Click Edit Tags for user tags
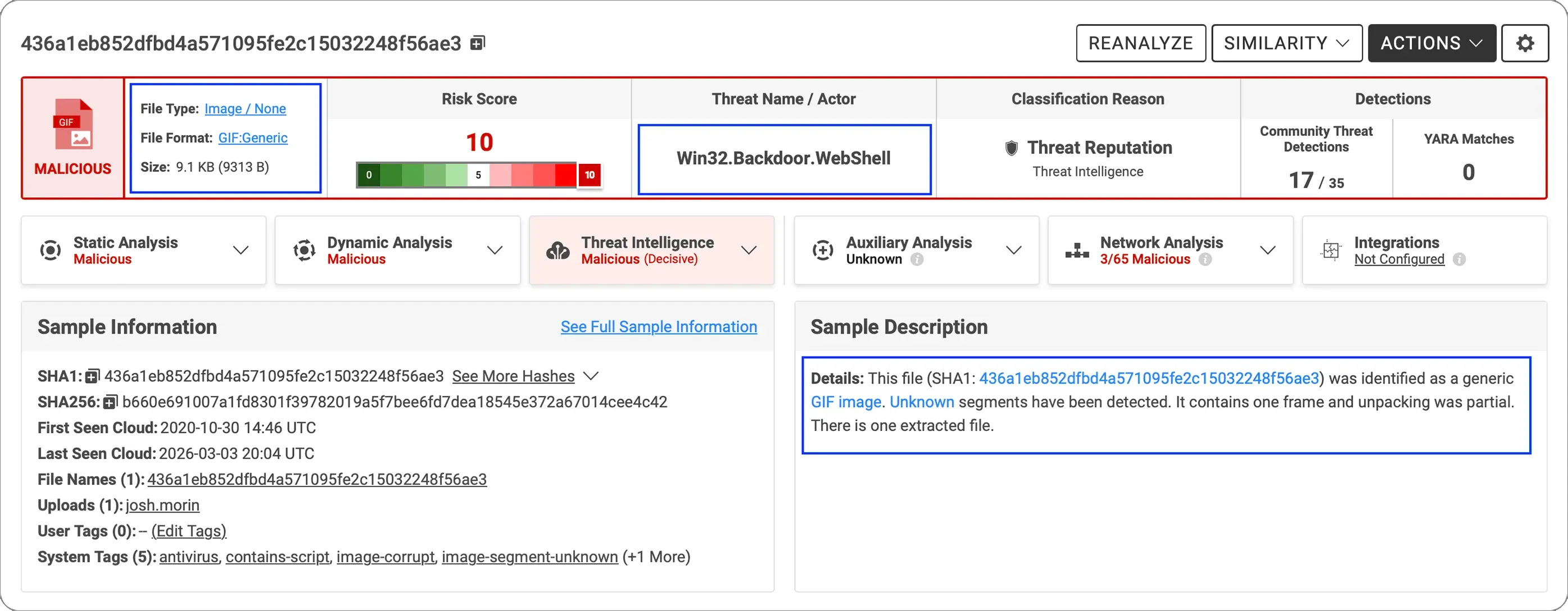The height and width of the screenshot is (611, 1568). click(x=189, y=531)
